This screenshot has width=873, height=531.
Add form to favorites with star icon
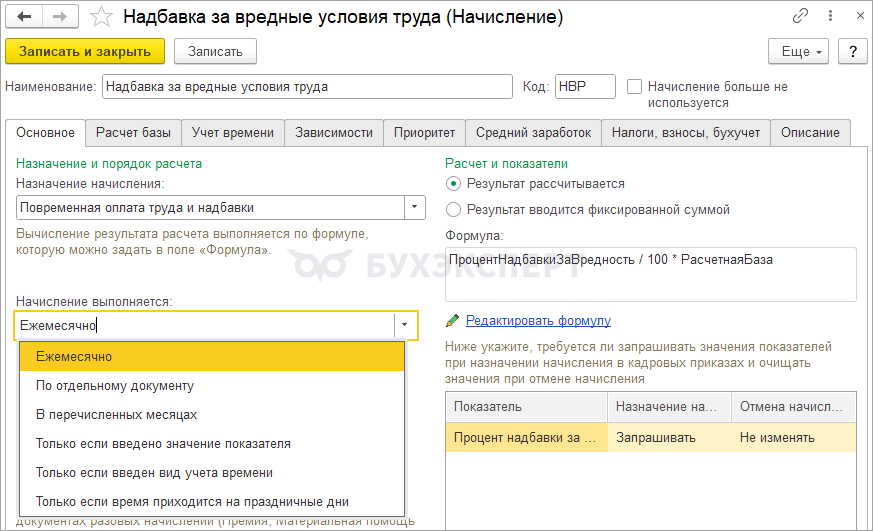(x=101, y=17)
